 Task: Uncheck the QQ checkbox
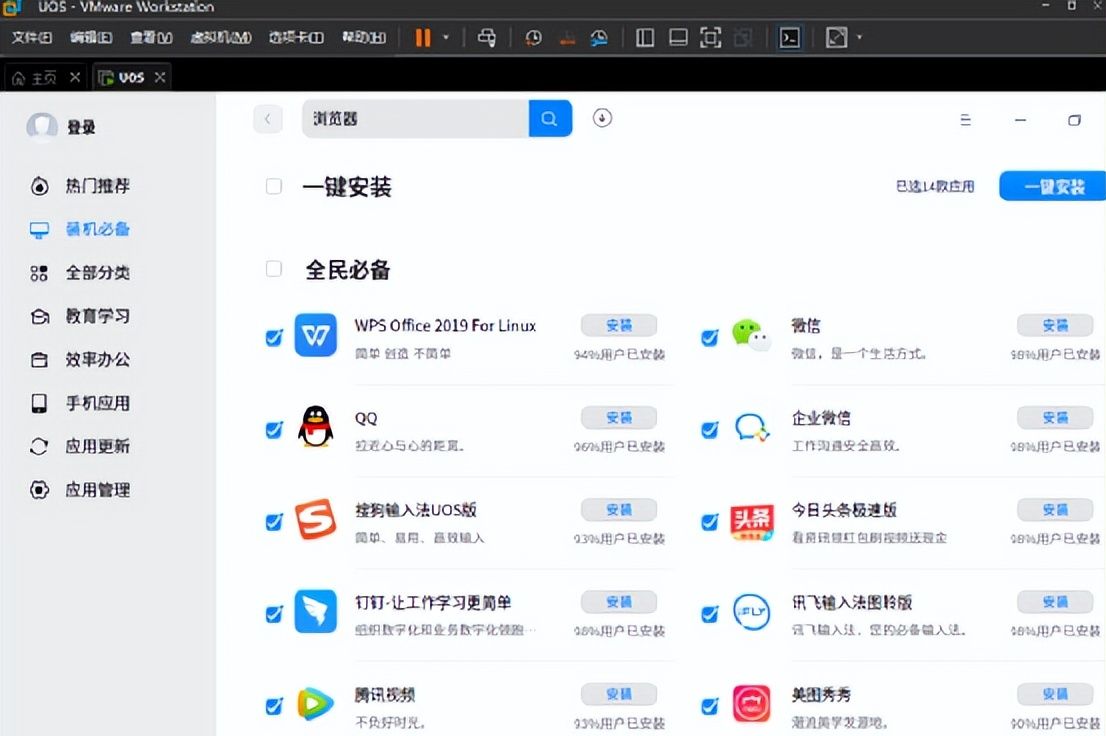[x=274, y=430]
